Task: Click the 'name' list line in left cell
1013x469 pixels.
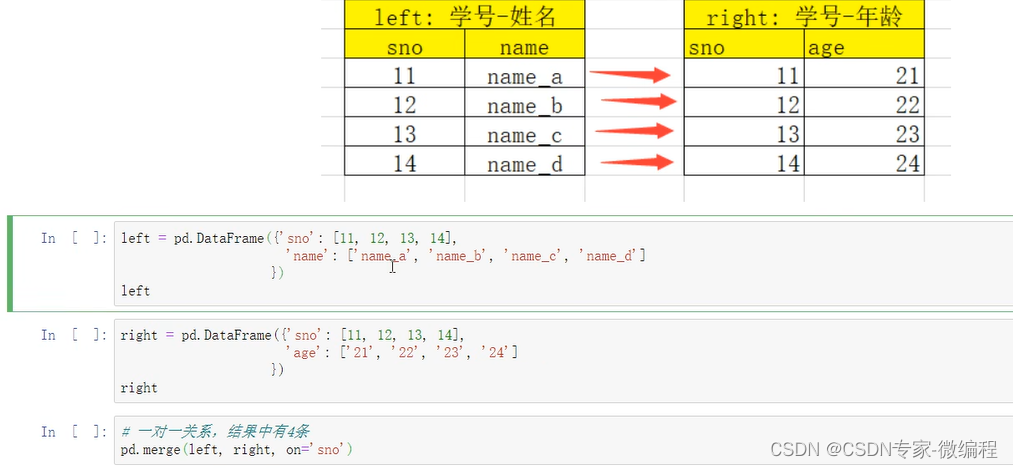Action: pyautogui.click(x=465, y=256)
